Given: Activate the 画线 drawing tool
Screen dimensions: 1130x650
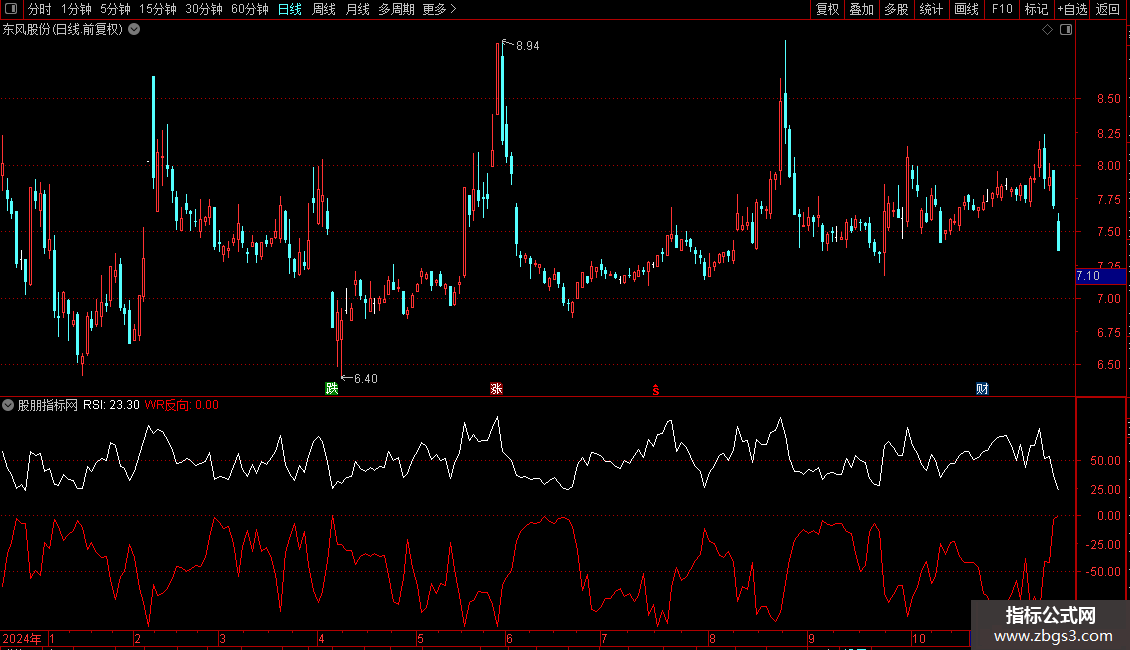Looking at the screenshot, I should click(x=966, y=9).
